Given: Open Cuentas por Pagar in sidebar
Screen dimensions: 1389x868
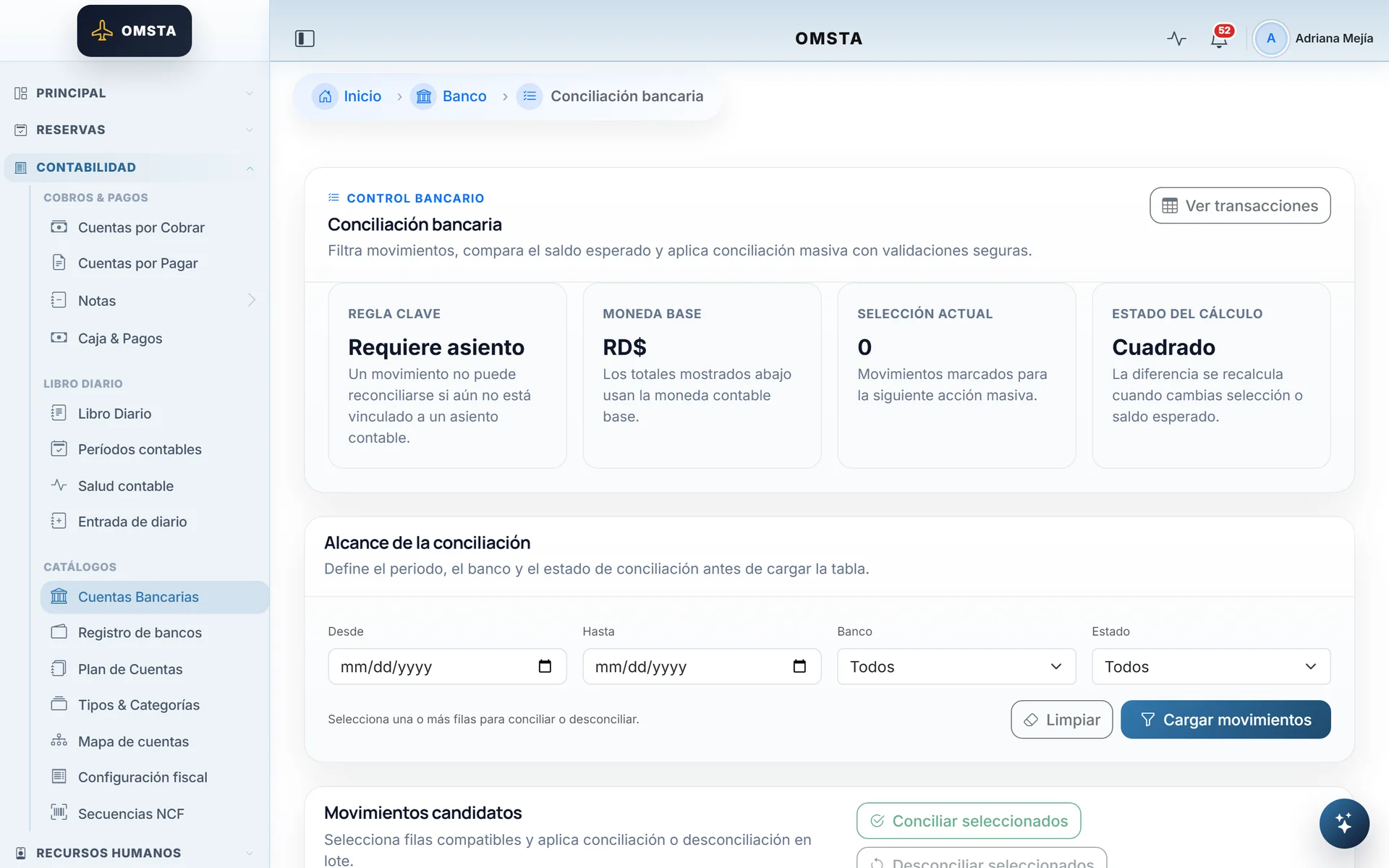Looking at the screenshot, I should 137,263.
